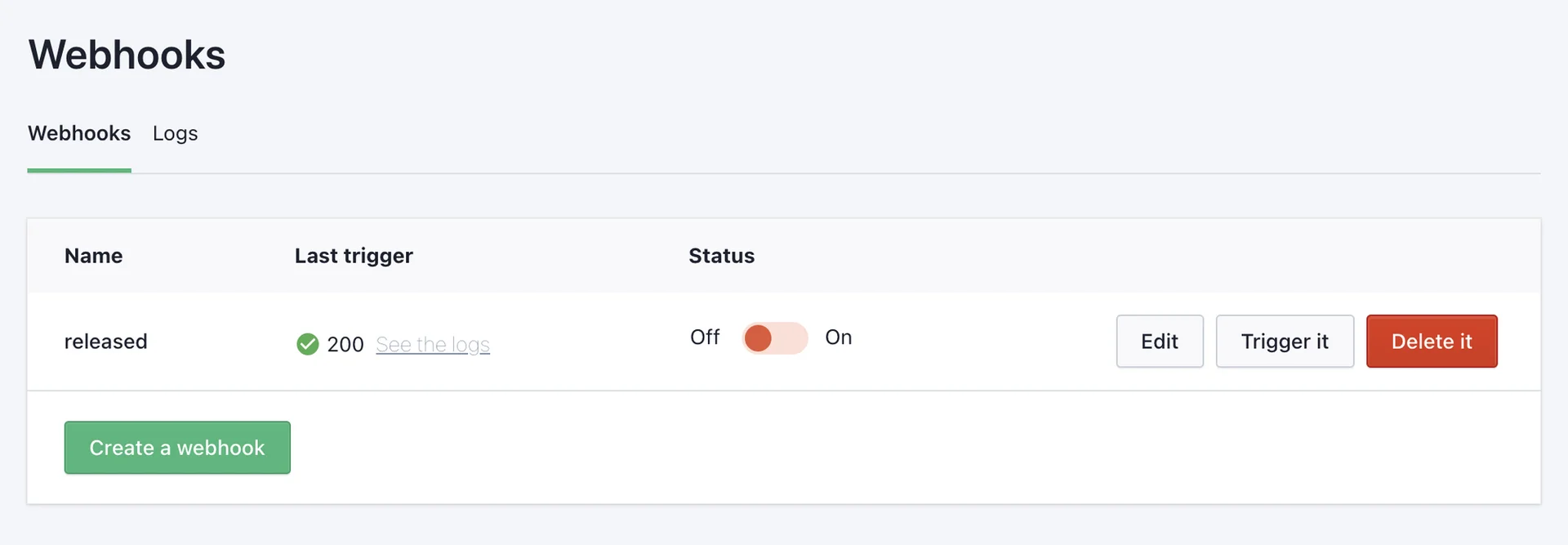
Task: Click the green success checkmark icon
Action: 307,344
